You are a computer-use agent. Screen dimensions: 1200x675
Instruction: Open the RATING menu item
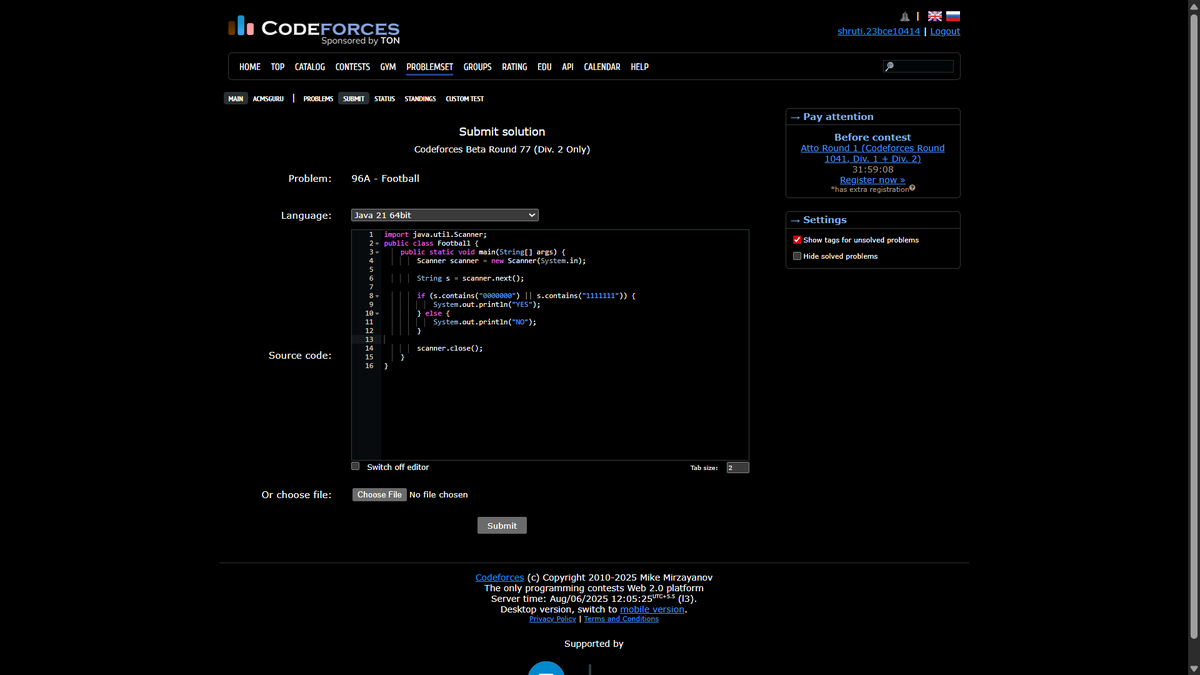(x=514, y=67)
